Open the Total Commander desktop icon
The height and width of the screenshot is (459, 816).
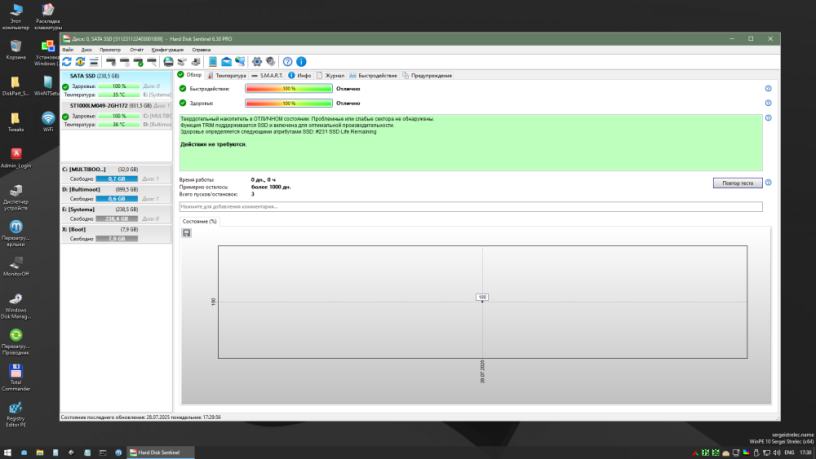pos(16,377)
